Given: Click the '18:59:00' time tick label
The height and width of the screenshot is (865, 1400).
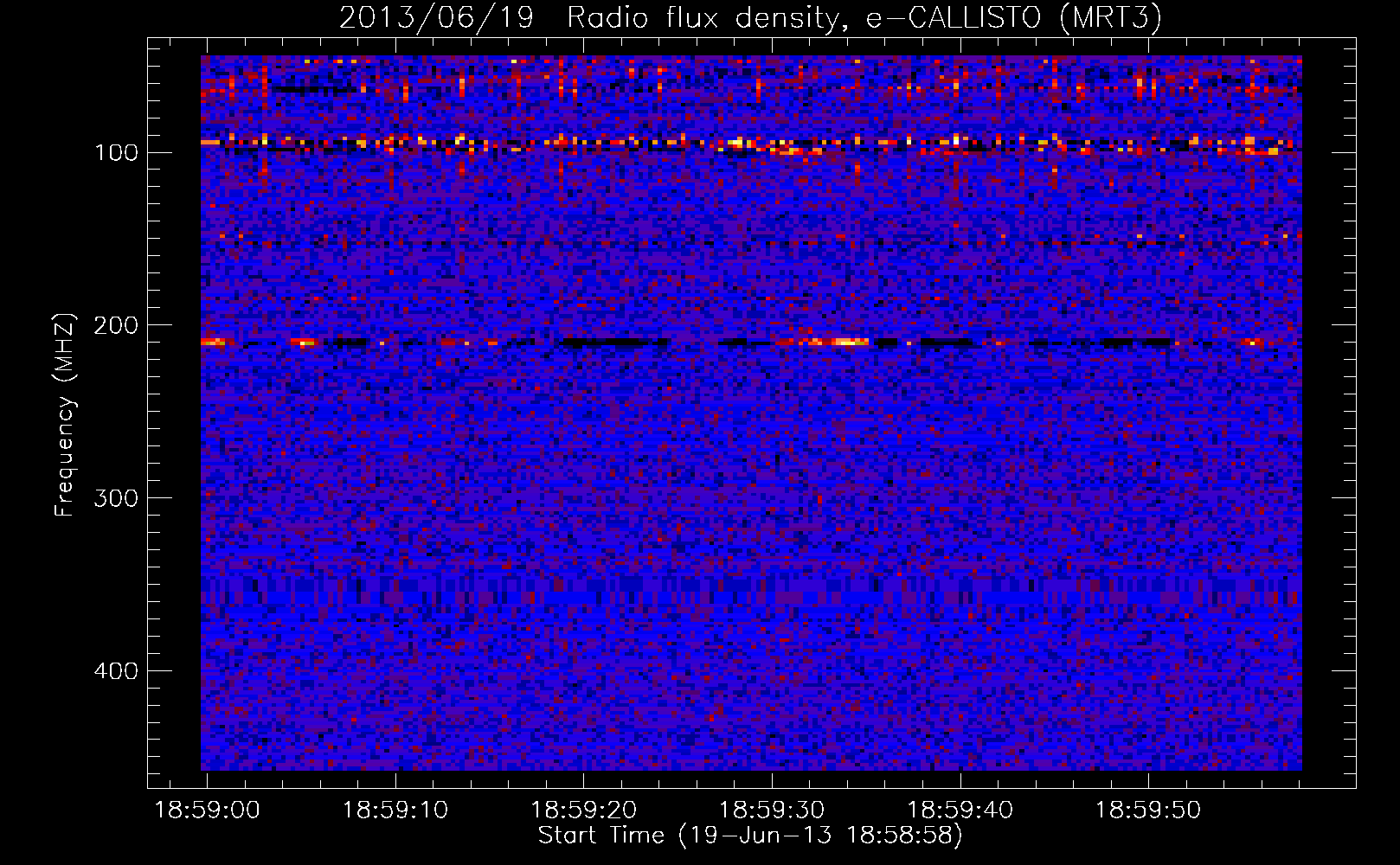Looking at the screenshot, I should [207, 811].
